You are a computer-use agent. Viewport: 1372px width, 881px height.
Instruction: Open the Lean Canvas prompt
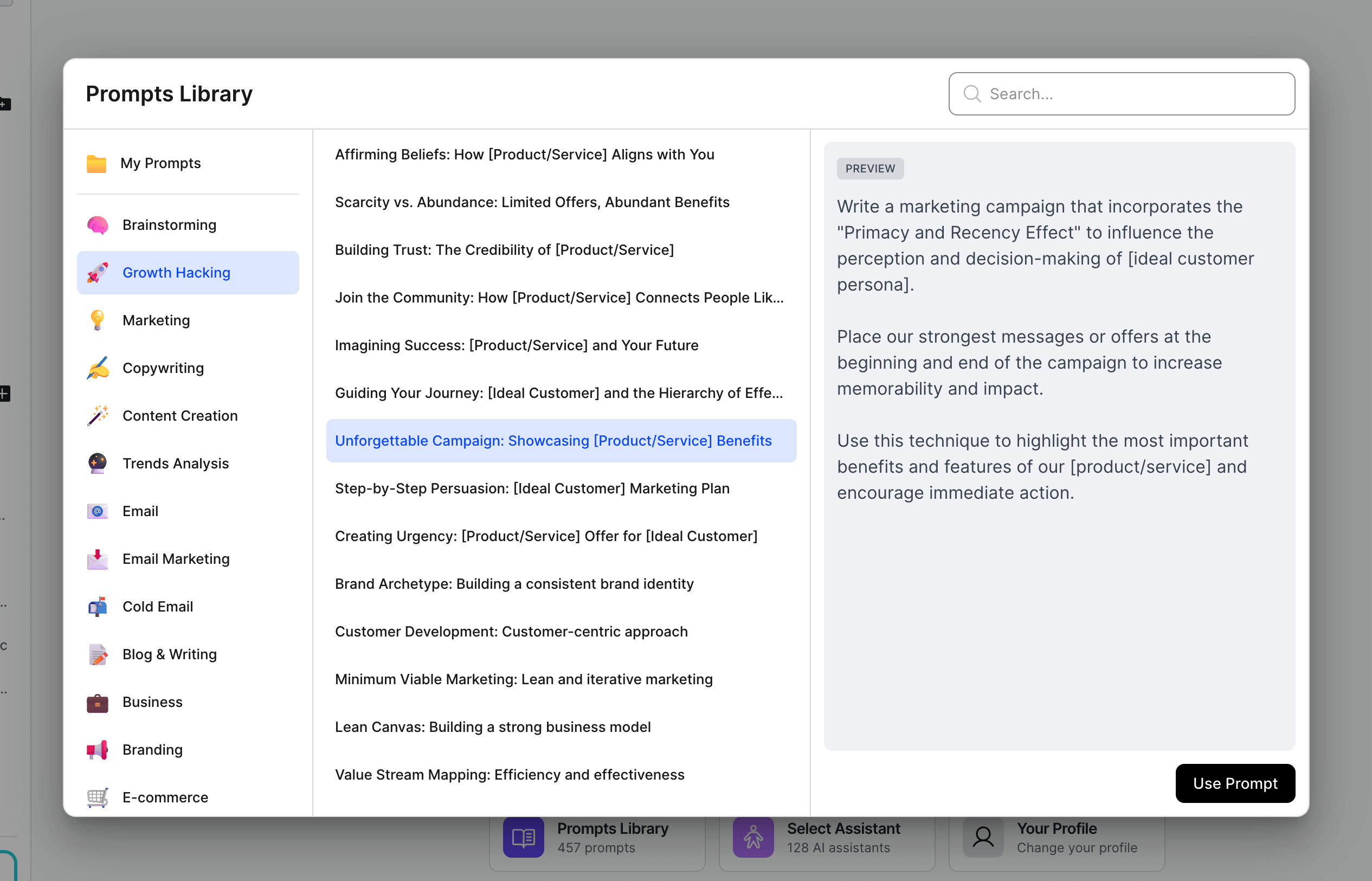[x=493, y=726]
